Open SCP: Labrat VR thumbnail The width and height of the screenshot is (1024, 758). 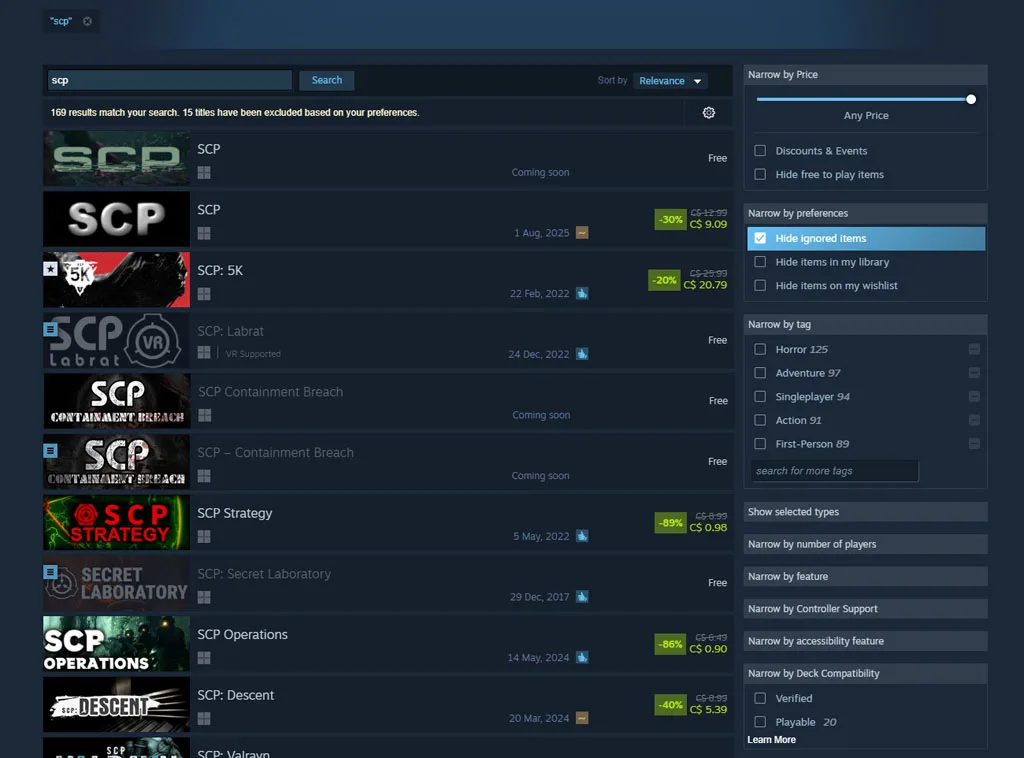click(117, 340)
